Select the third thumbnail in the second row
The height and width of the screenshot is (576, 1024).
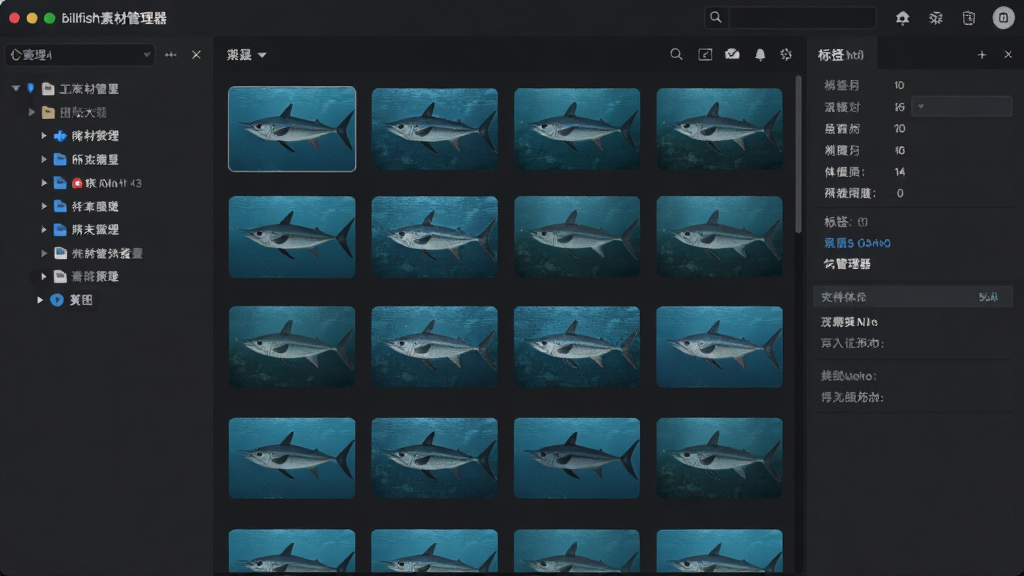[x=577, y=237]
